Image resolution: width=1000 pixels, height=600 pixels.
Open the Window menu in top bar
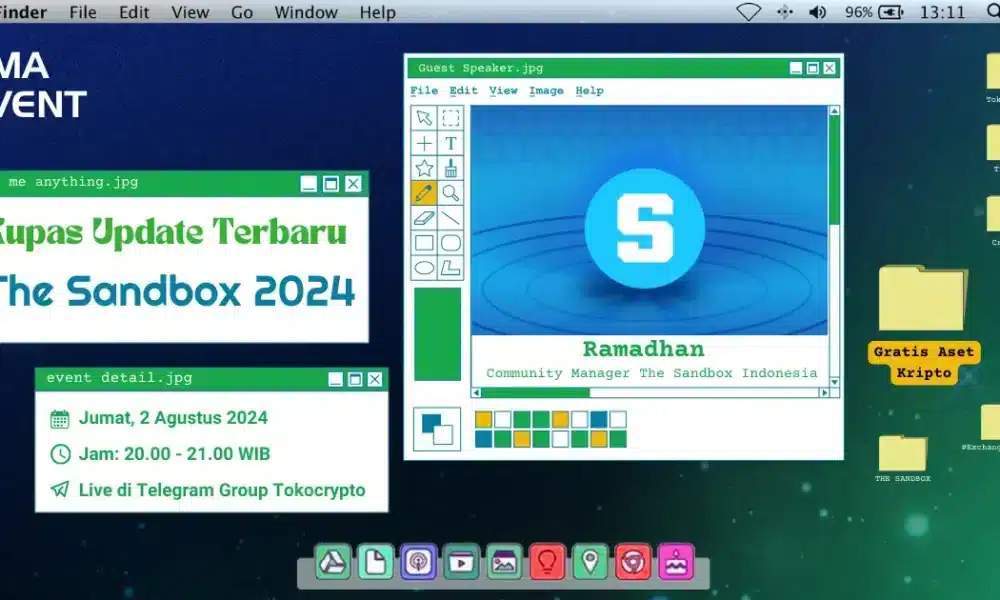tap(305, 12)
